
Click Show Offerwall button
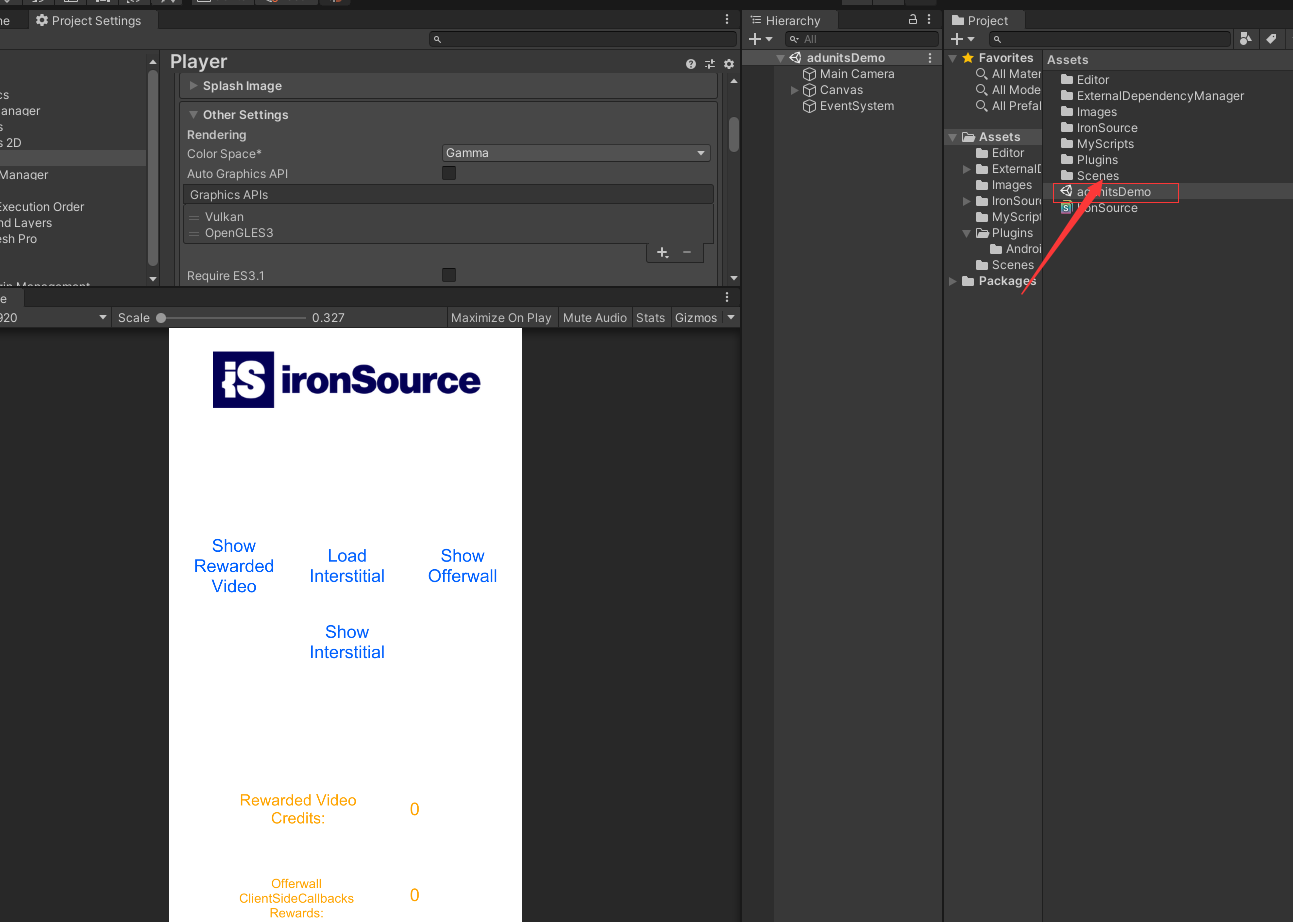(462, 566)
